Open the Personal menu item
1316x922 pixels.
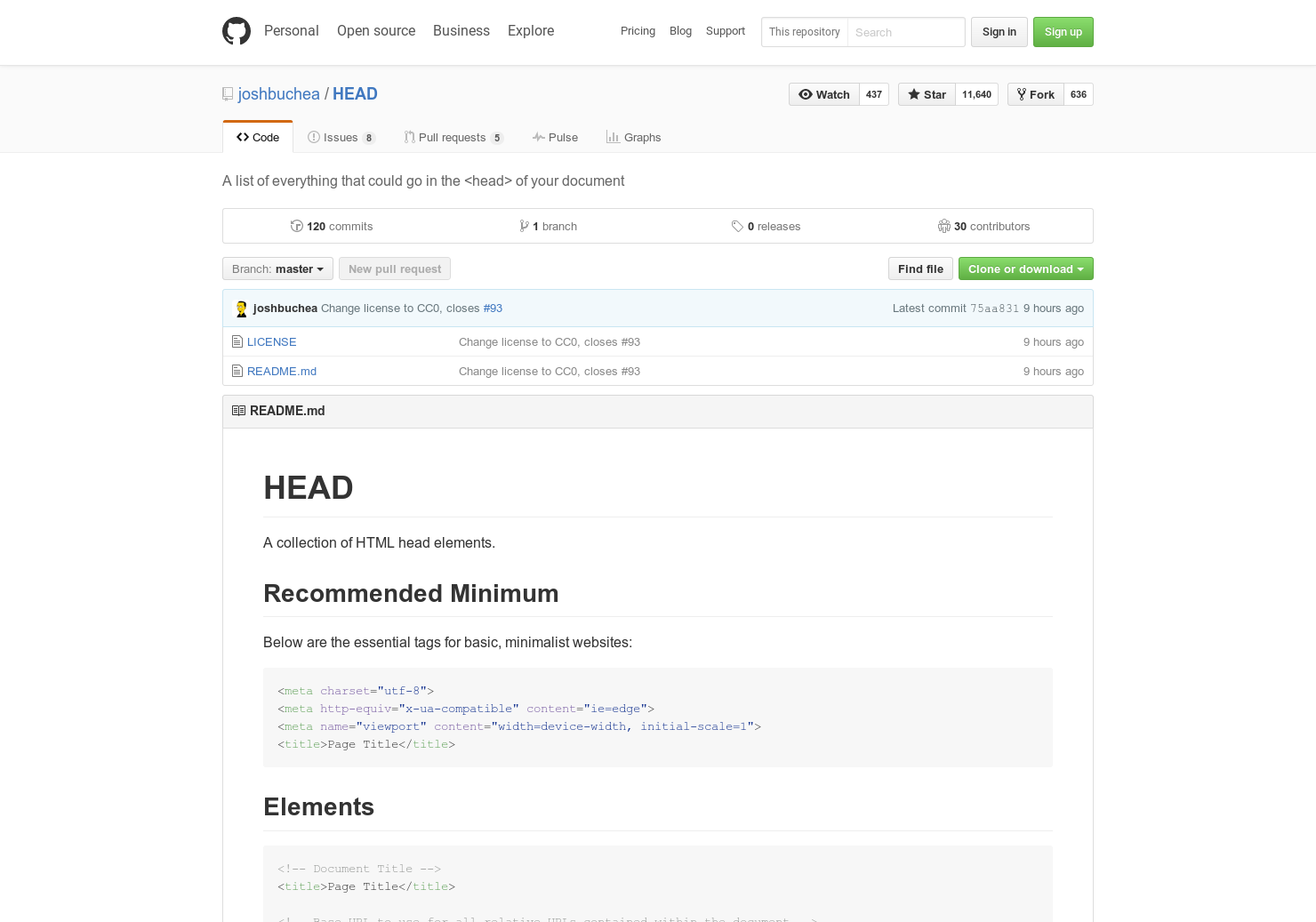tap(291, 30)
